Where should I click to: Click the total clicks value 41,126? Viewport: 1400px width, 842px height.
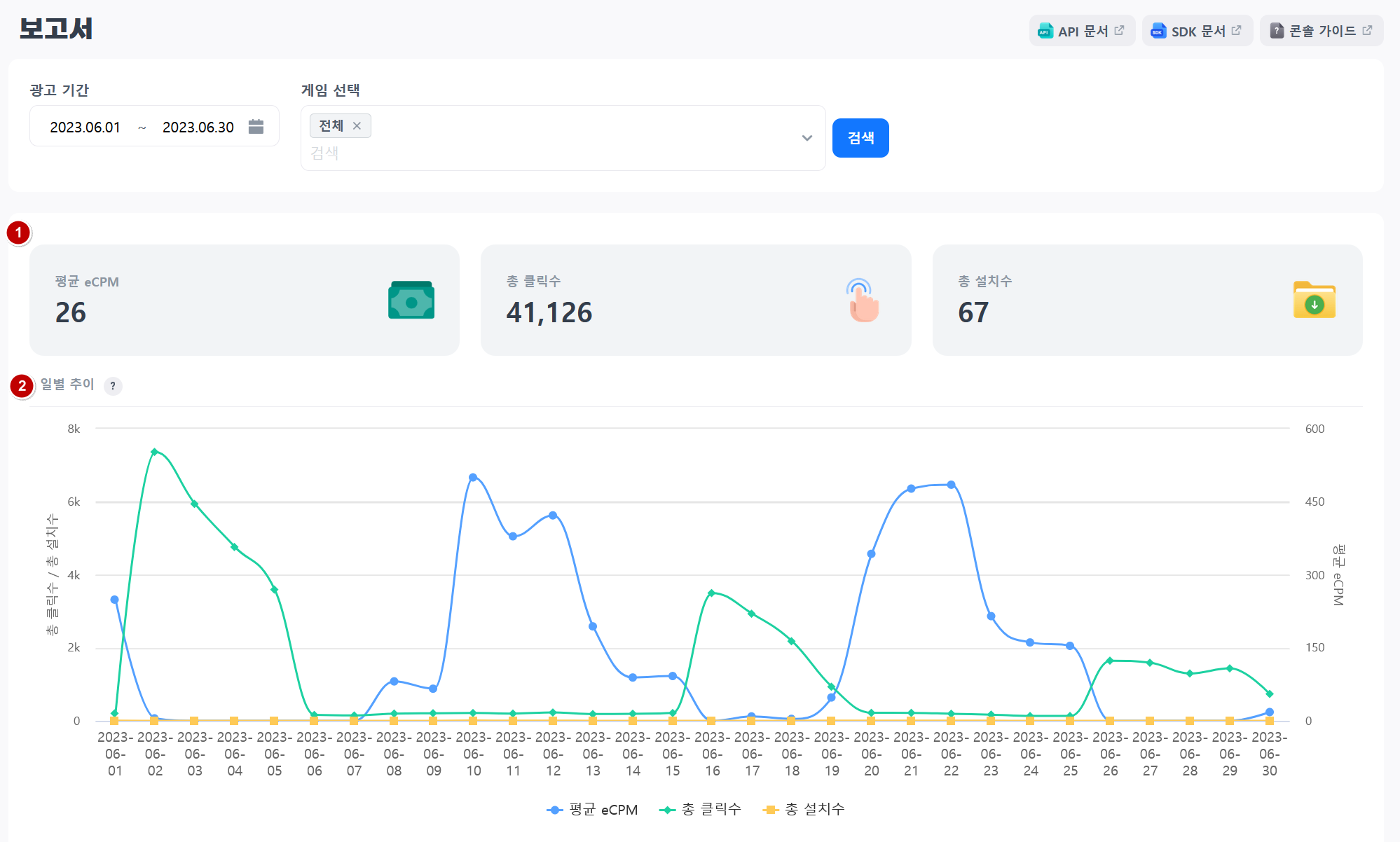point(549,312)
